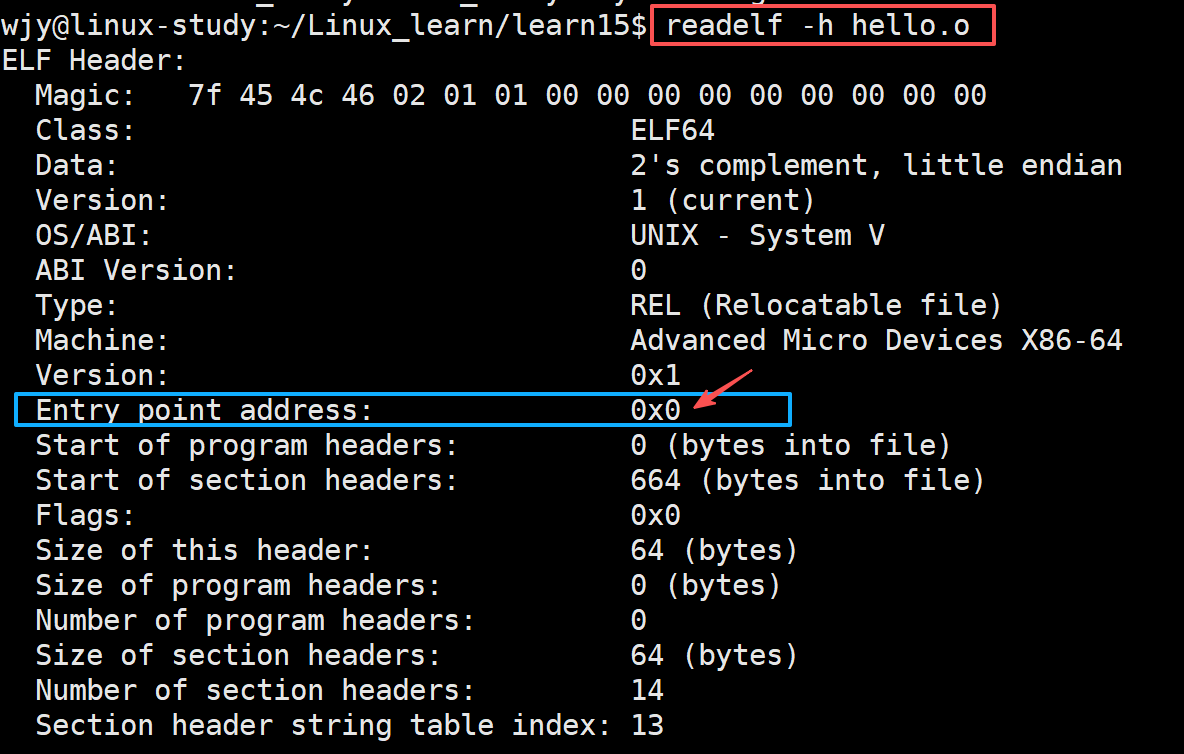Select the UNIX - System V value
The width and height of the screenshot is (1184, 754).
coord(757,235)
